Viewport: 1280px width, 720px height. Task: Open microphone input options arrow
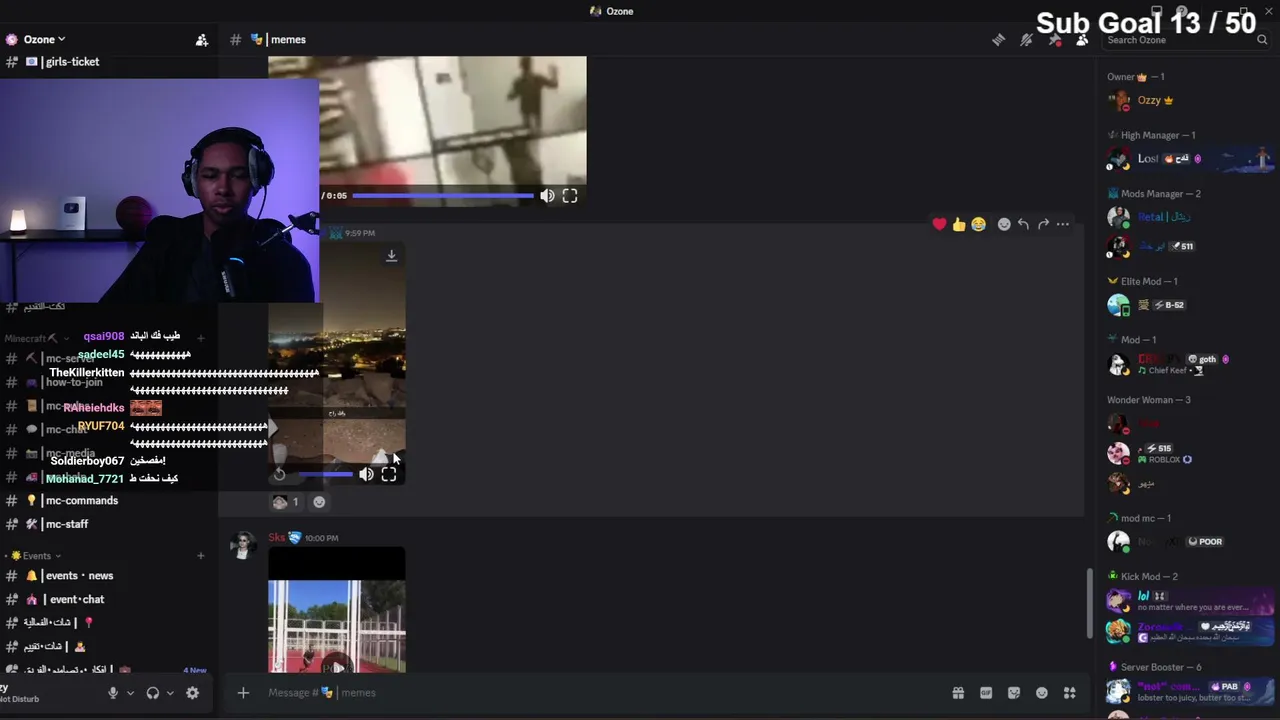point(130,693)
